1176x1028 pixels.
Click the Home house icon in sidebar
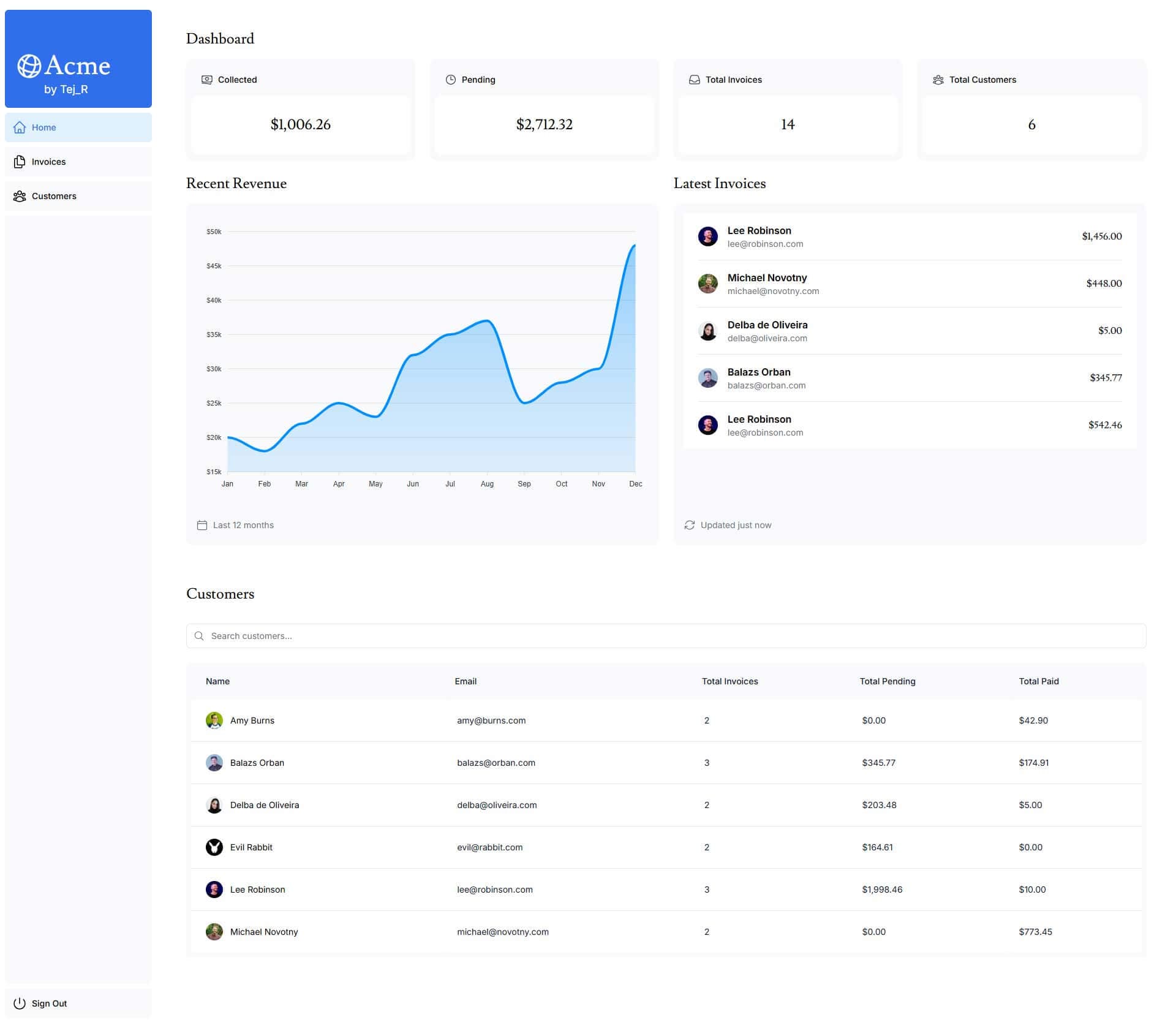coord(20,127)
